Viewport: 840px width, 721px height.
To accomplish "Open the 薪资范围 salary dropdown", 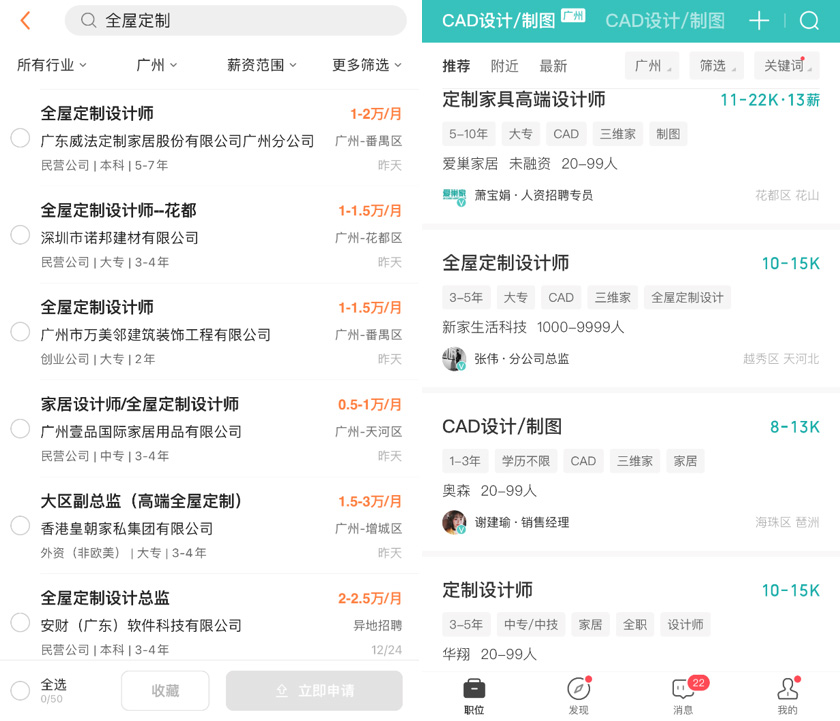I will tap(262, 65).
